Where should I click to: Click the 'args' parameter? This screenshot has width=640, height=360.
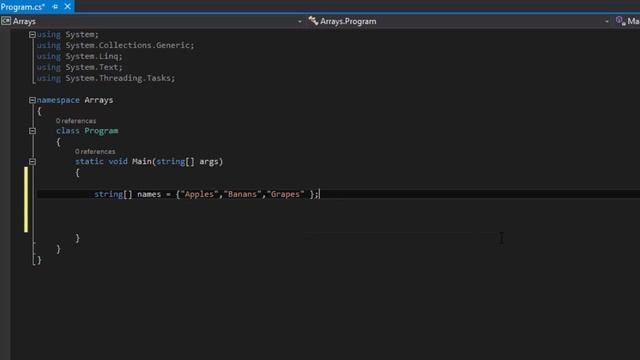pos(209,162)
